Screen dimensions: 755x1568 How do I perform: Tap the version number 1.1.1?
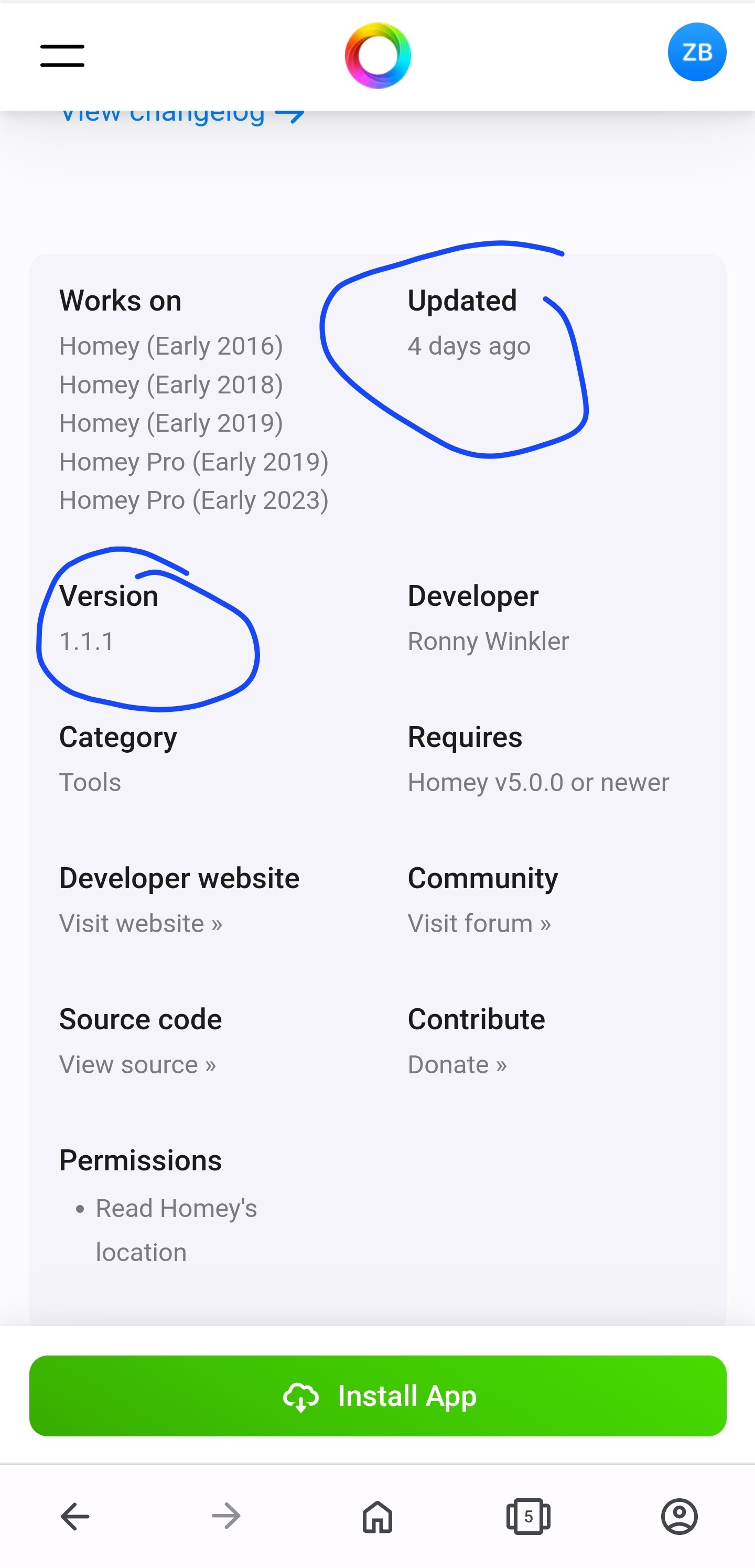tap(87, 641)
